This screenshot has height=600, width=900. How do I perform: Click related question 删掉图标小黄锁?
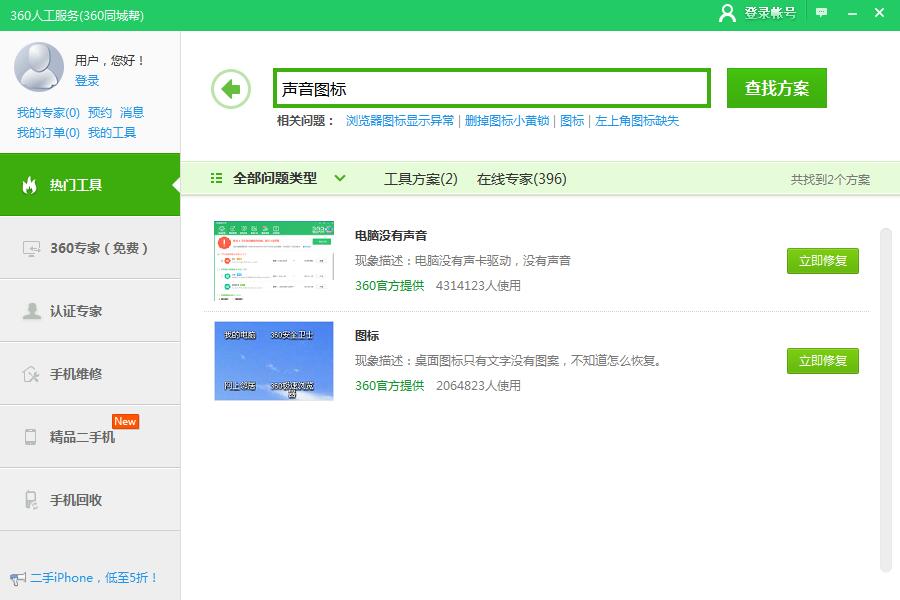point(507,121)
